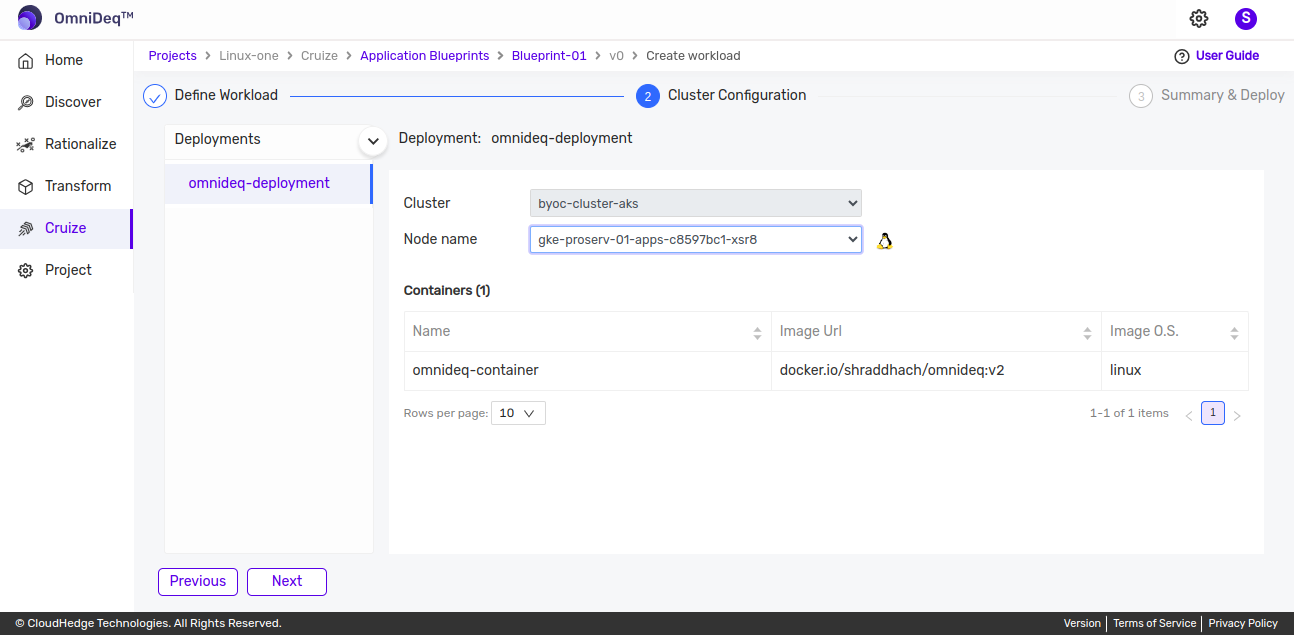Go to Application Blueprints breadcrumb

click(425, 56)
